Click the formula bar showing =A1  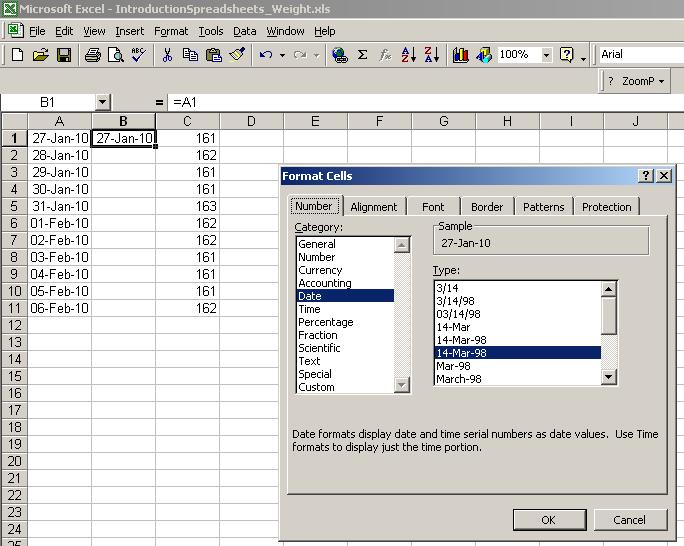tap(425, 102)
